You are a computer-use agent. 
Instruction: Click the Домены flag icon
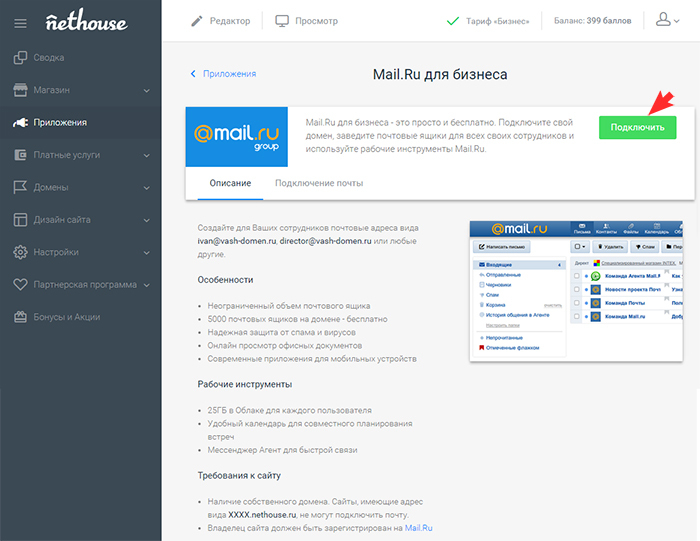[x=20, y=187]
